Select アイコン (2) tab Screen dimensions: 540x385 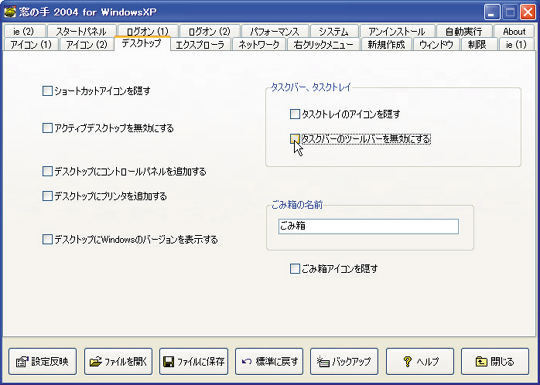(x=87, y=45)
